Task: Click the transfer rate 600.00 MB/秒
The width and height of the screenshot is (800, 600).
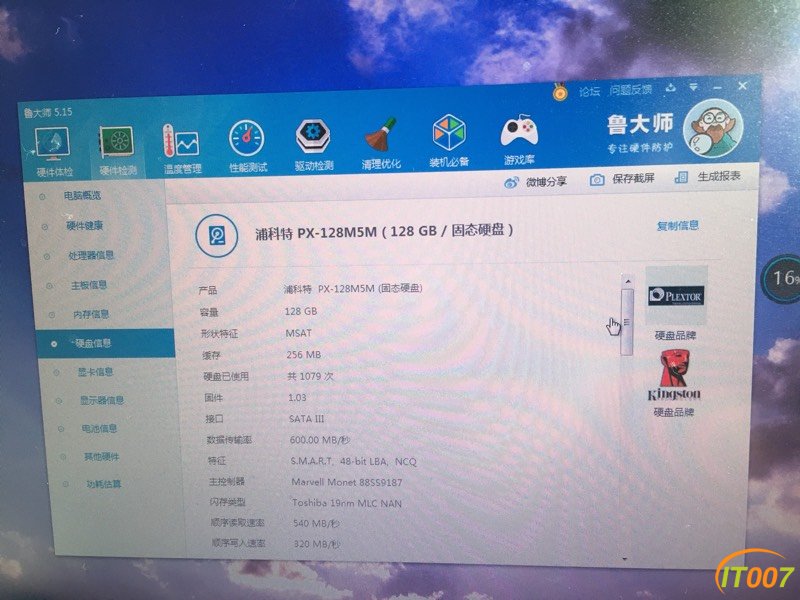Action: pos(320,440)
